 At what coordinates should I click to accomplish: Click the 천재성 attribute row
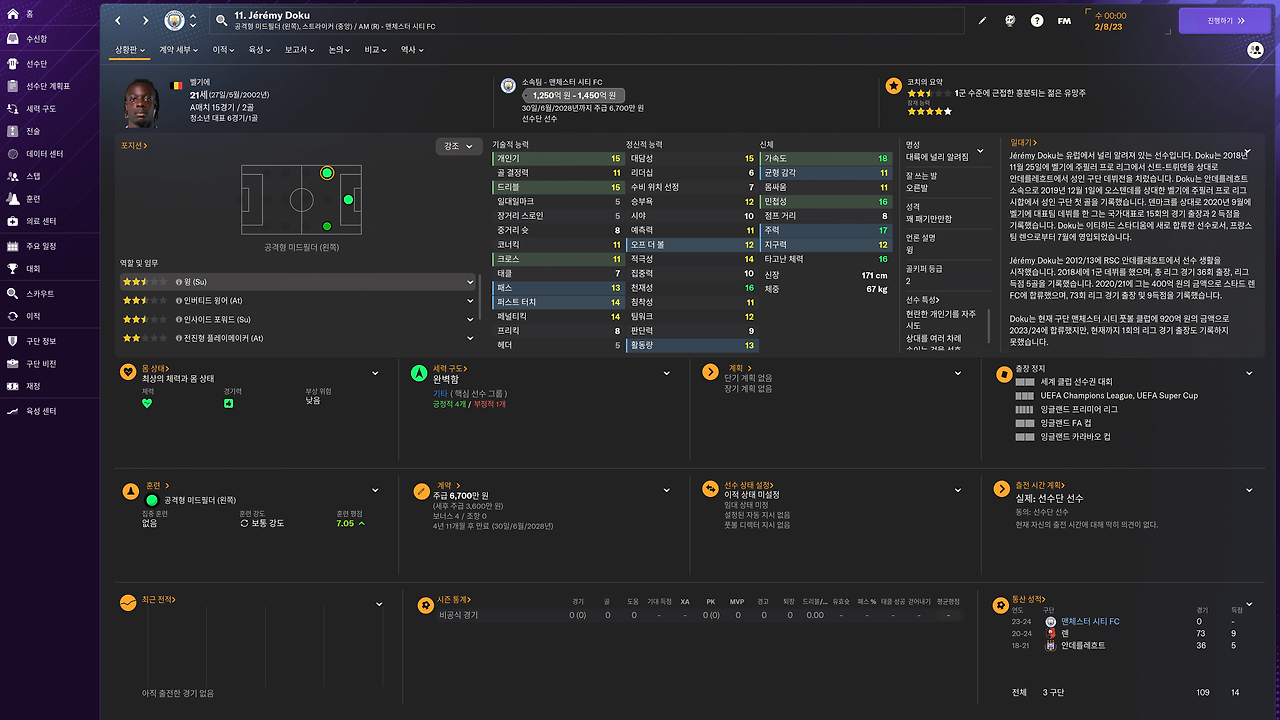[x=692, y=287]
